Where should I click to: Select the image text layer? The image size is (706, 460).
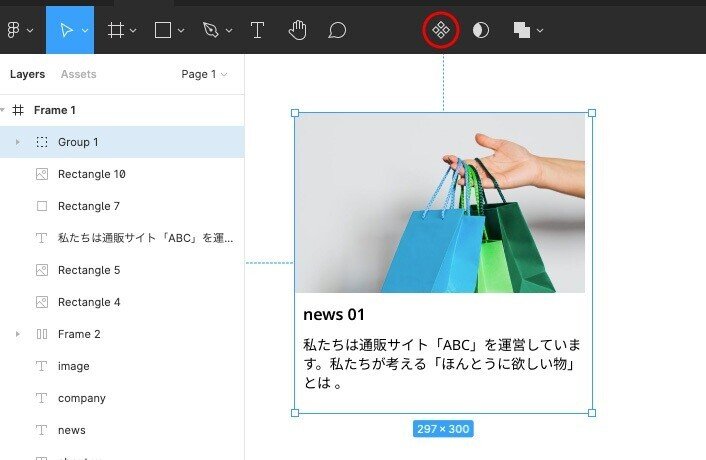point(122,366)
